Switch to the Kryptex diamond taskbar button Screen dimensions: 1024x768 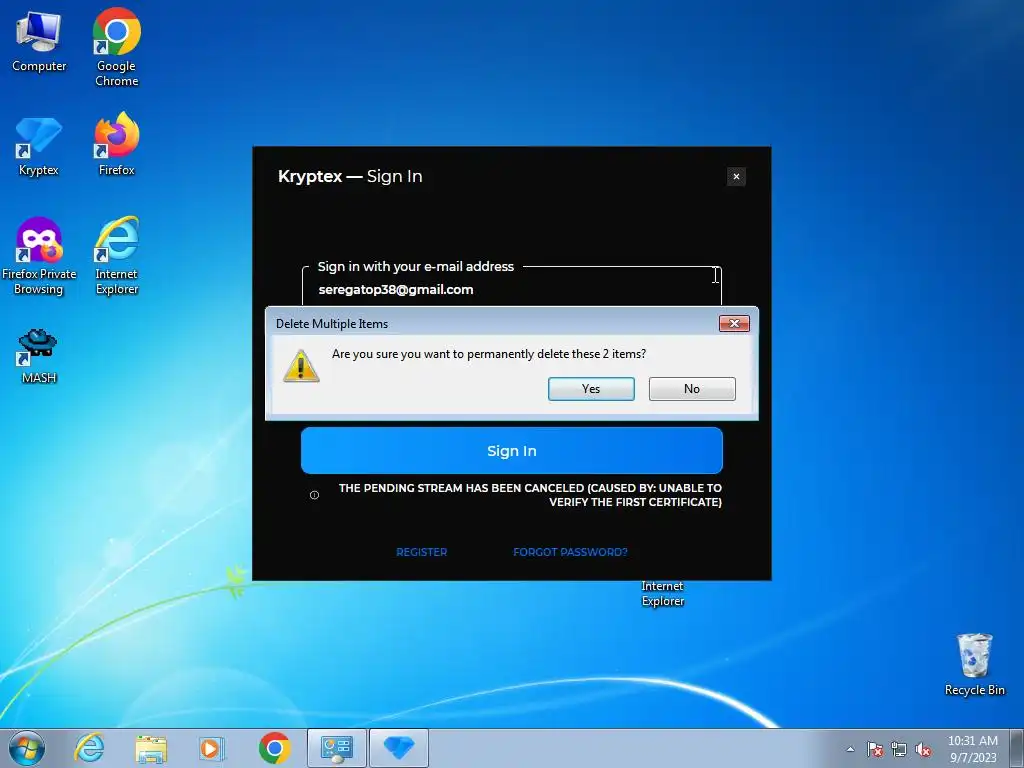click(x=399, y=748)
